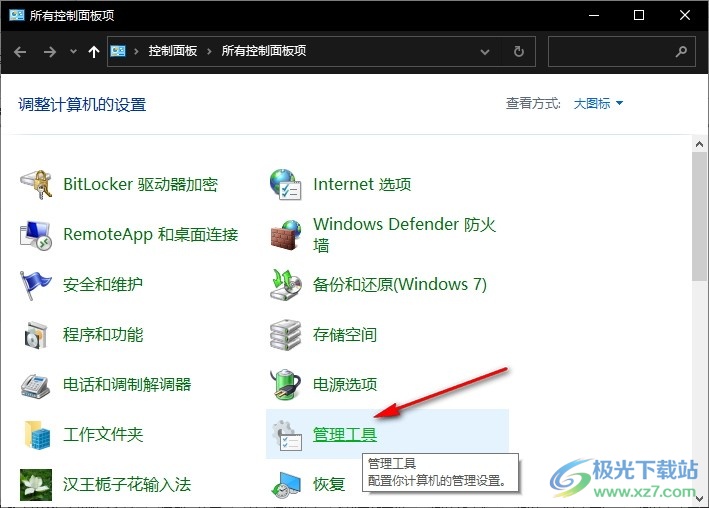Open the recent locations dropdown arrow
Viewport: 709px width, 508px height.
pyautogui.click(x=73, y=52)
